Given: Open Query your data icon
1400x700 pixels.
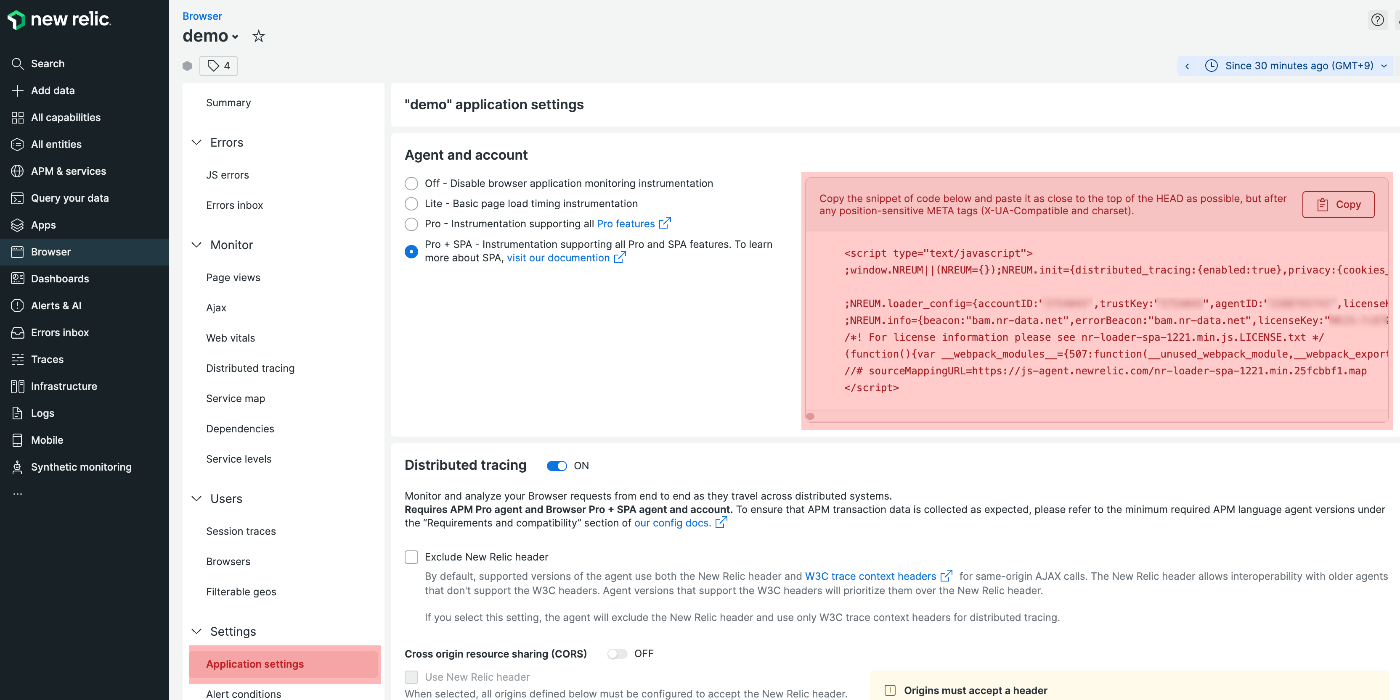Looking at the screenshot, I should (17, 198).
